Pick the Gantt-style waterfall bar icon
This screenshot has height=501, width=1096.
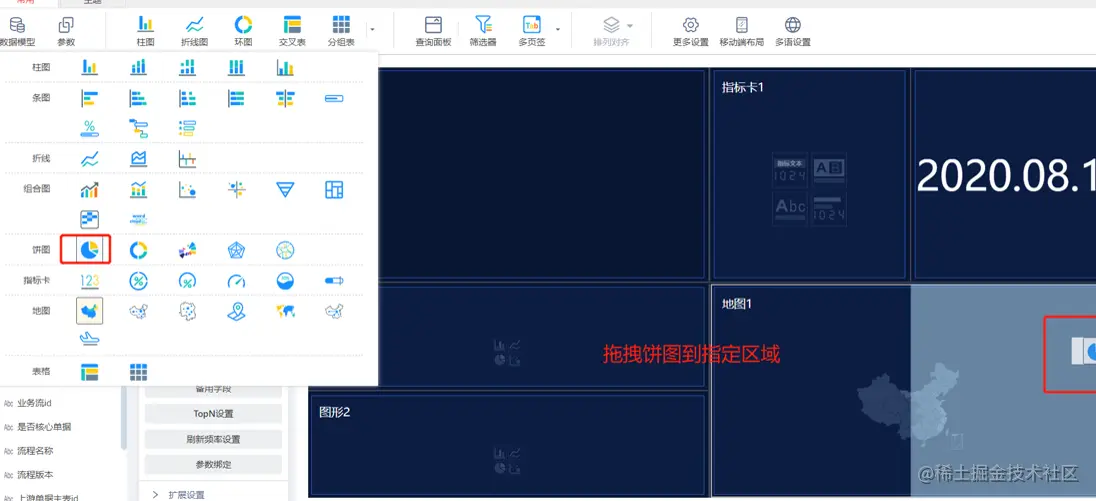coord(138,128)
